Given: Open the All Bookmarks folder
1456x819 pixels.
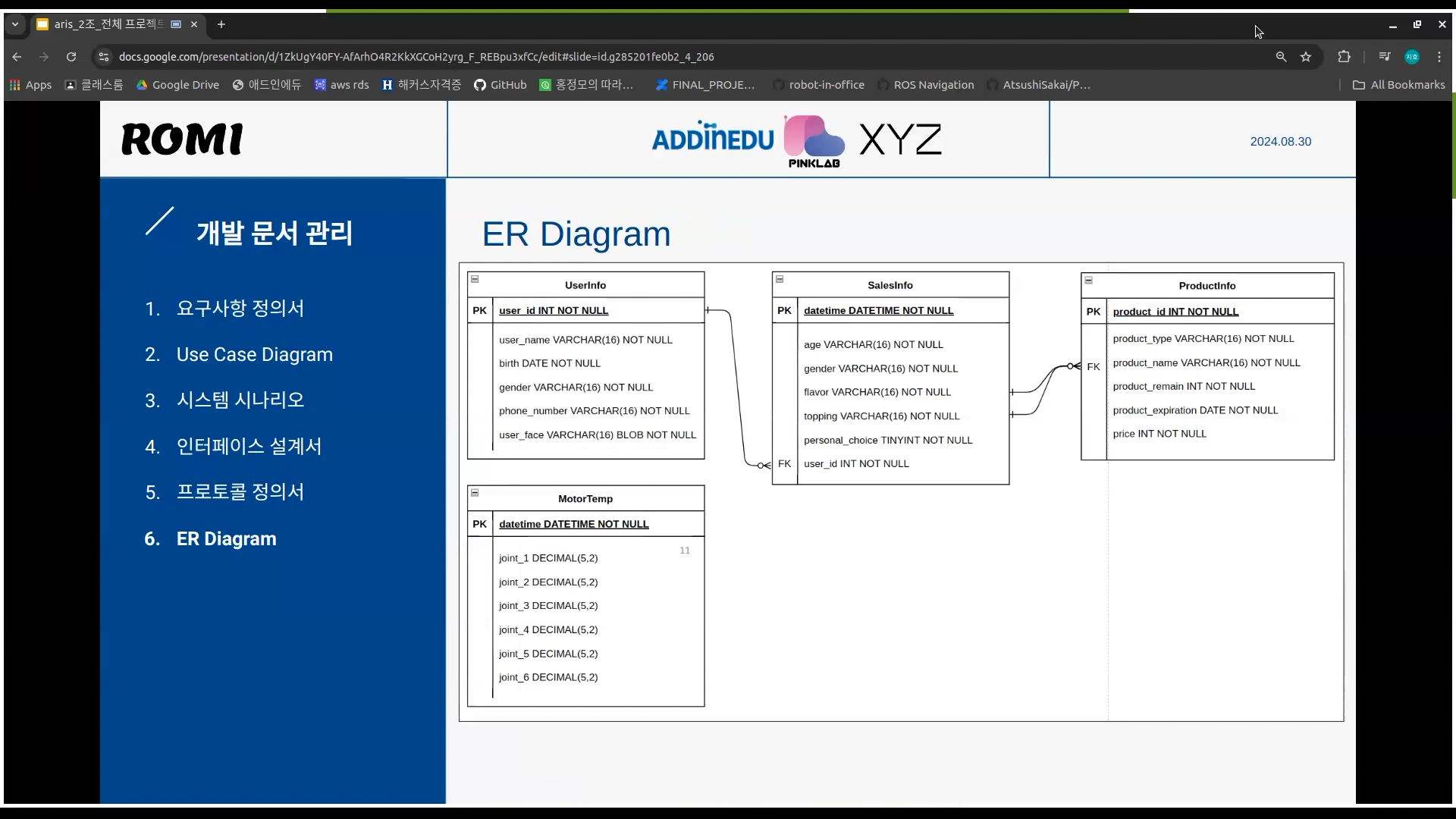Looking at the screenshot, I should [1399, 85].
